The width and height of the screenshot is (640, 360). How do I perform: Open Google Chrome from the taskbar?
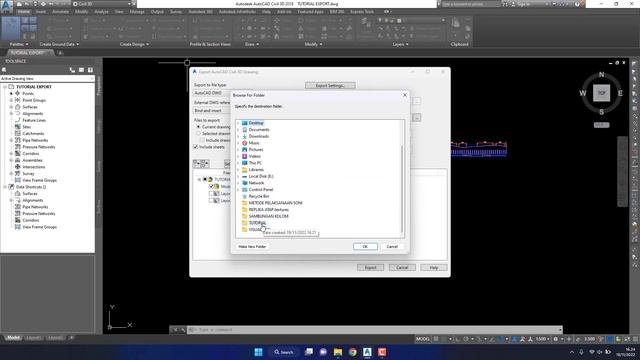click(353, 352)
